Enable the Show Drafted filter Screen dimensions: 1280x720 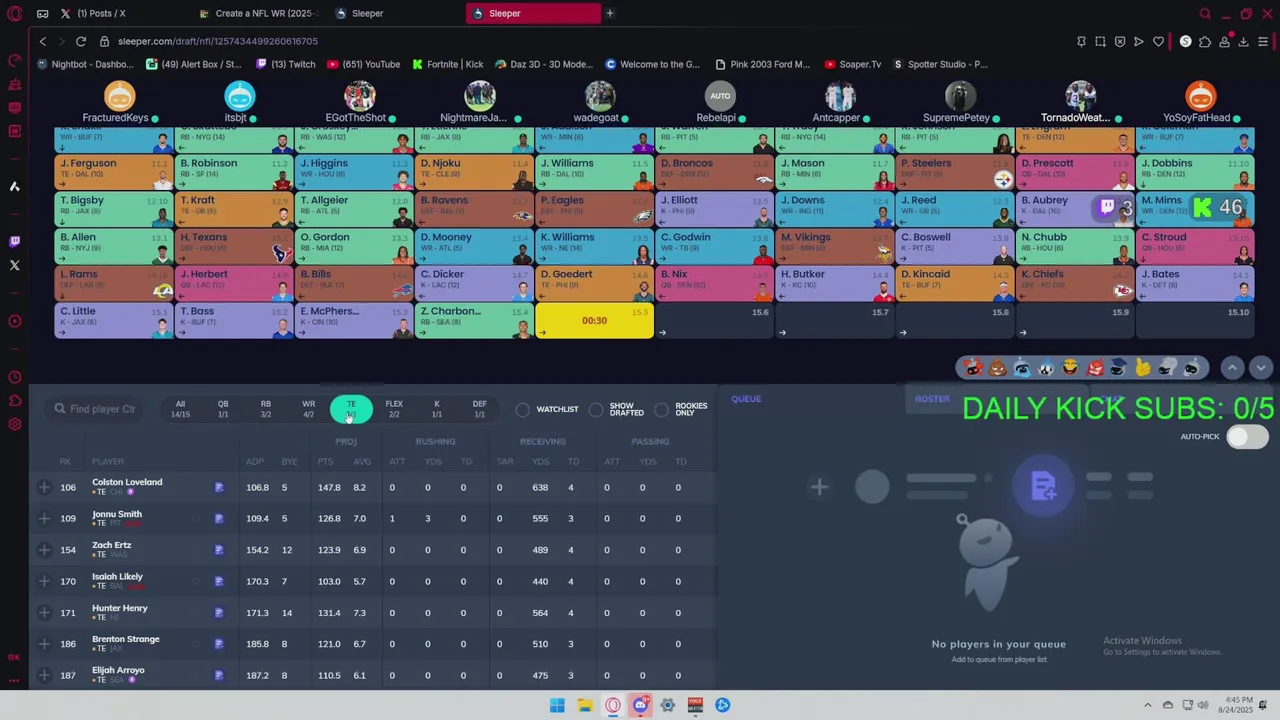click(x=596, y=409)
